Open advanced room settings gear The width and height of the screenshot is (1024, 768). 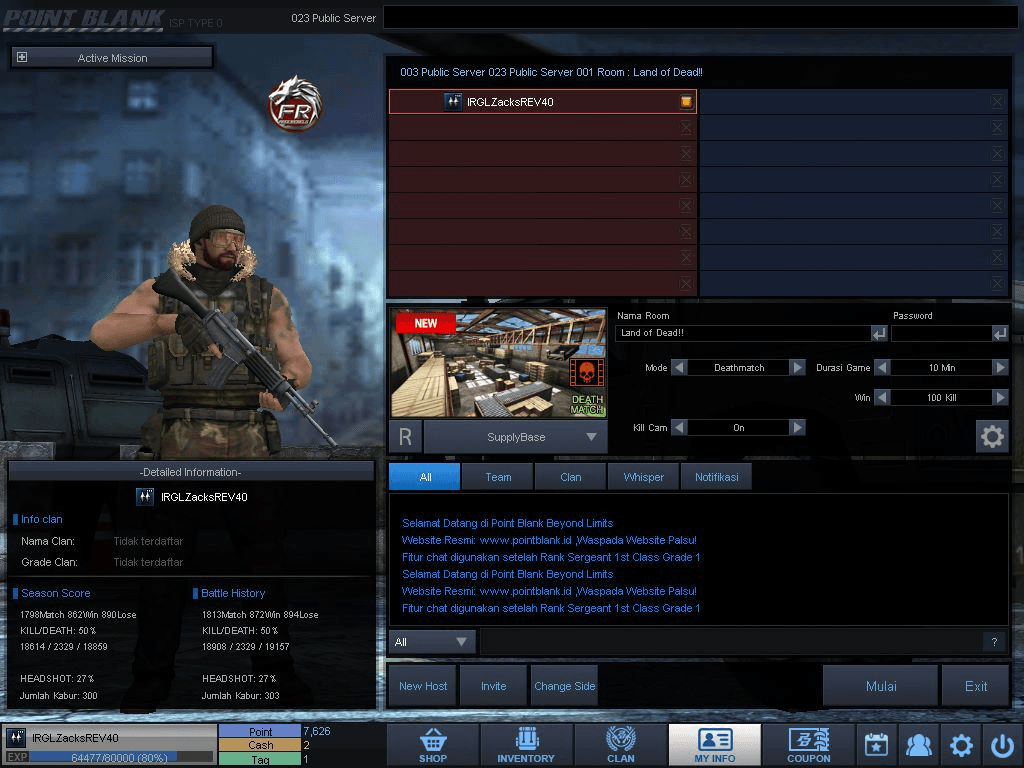(x=992, y=436)
